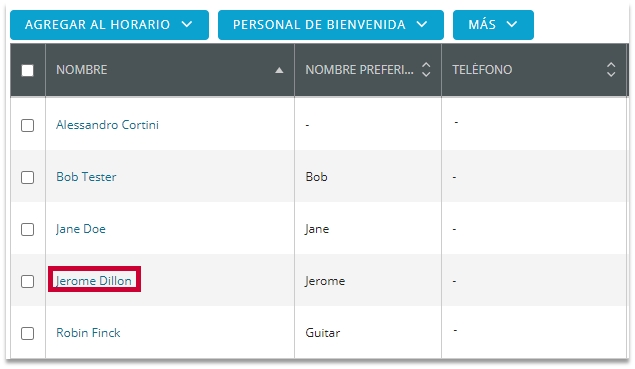Open the Robin Finck link

88,333
